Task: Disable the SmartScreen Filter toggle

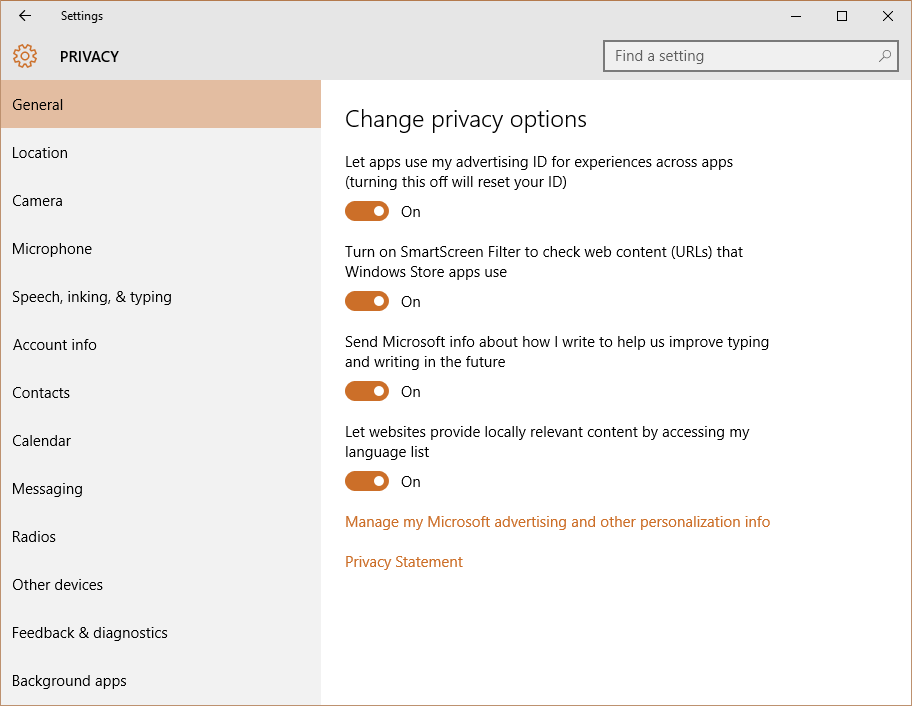Action: pyautogui.click(x=367, y=301)
